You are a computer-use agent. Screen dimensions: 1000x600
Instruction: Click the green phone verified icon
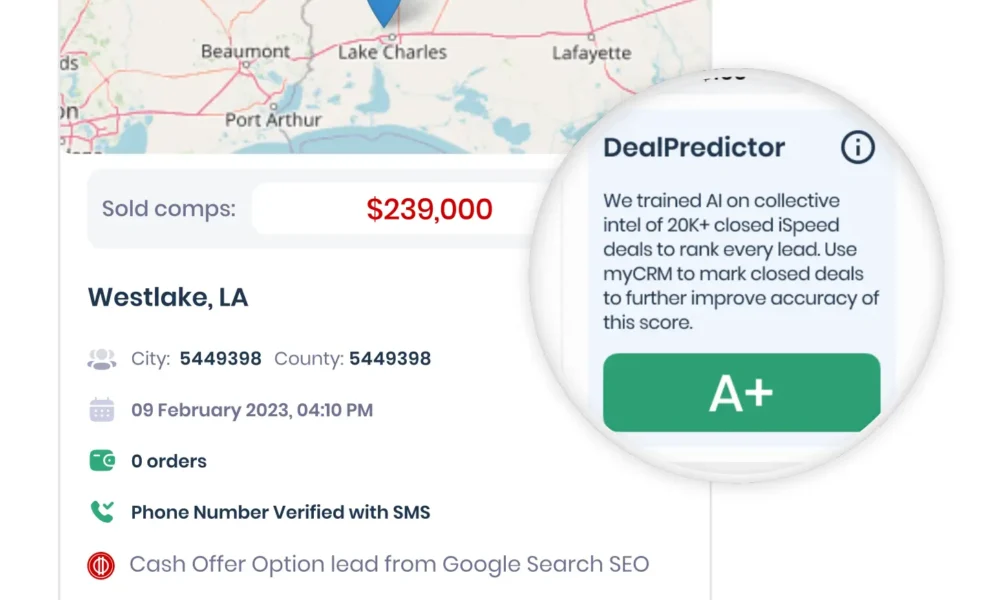102,512
